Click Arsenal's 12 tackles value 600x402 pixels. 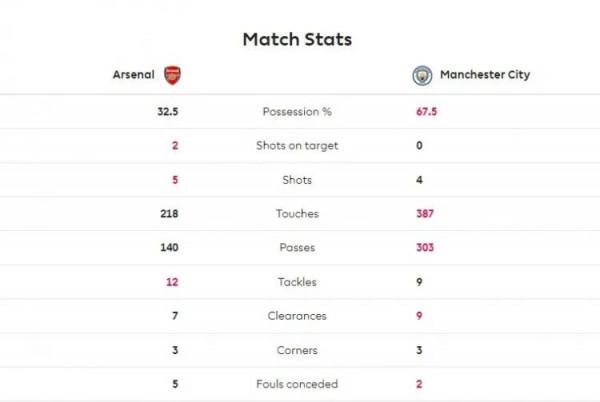click(x=172, y=282)
